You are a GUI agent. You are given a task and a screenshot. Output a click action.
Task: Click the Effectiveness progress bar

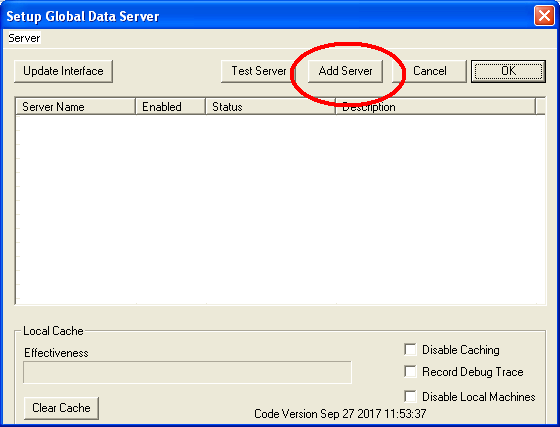(x=188, y=372)
